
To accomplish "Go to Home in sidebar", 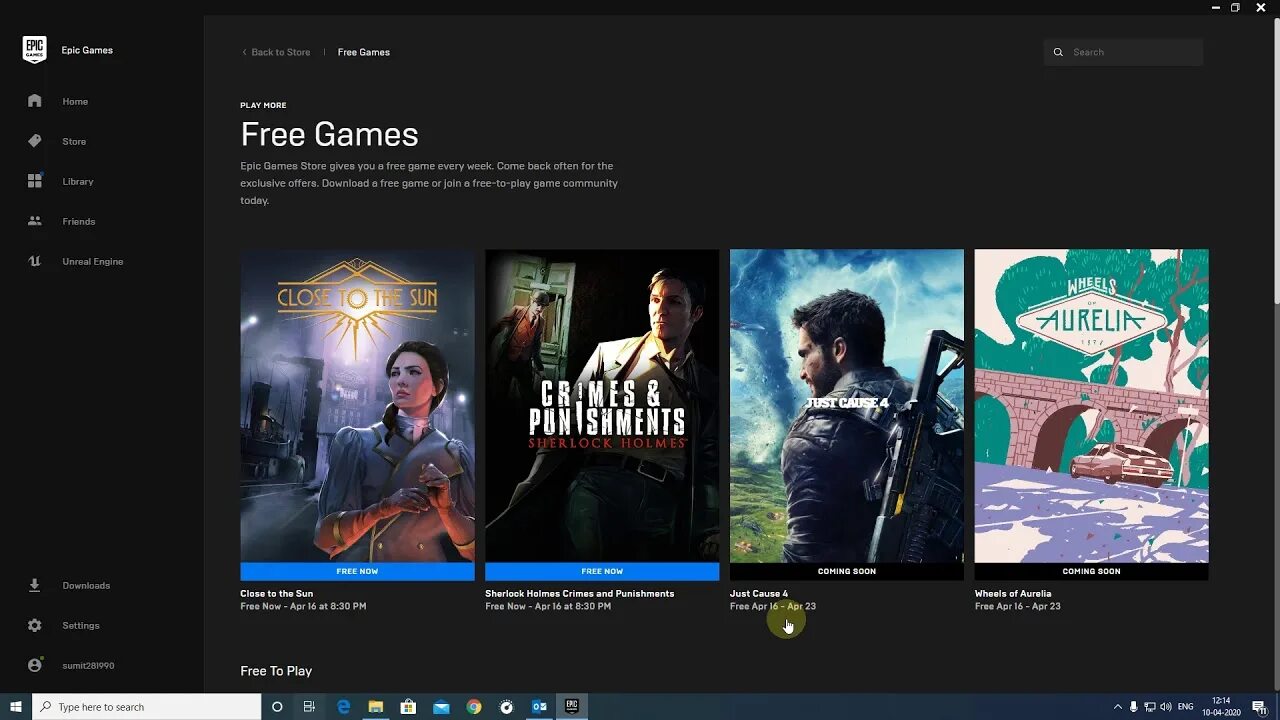I will (x=75, y=101).
